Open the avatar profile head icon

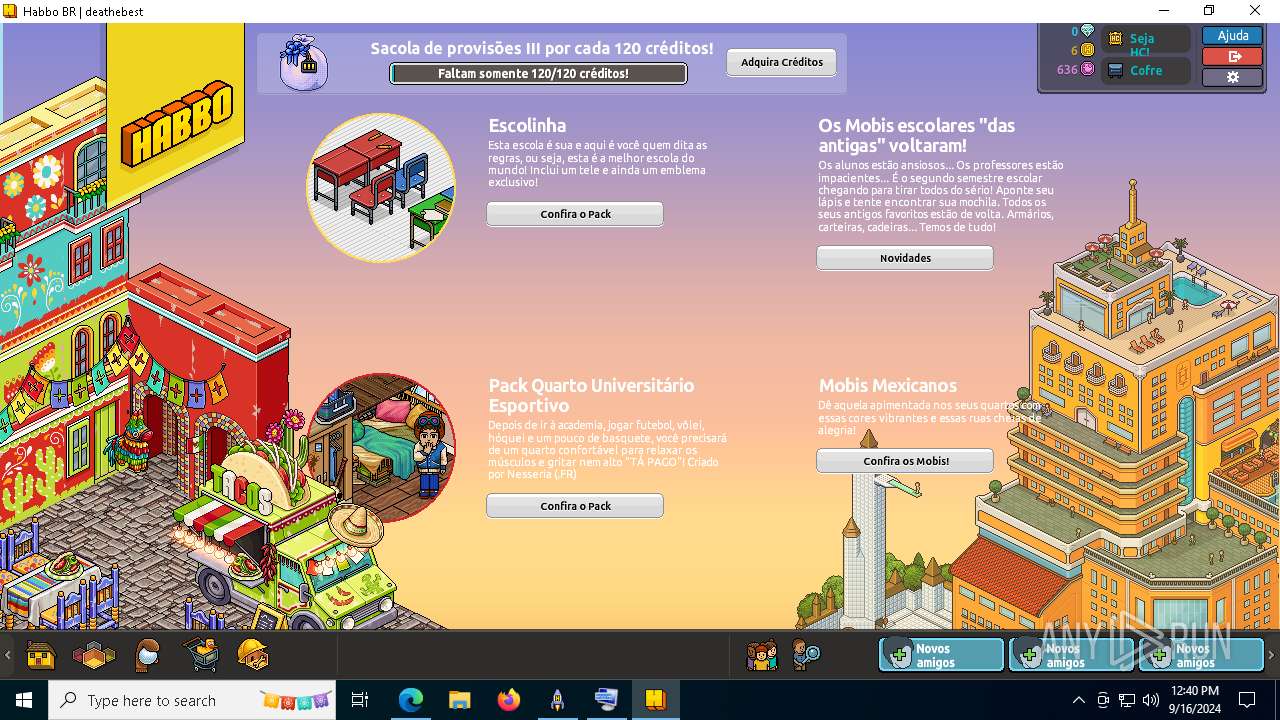pos(148,656)
